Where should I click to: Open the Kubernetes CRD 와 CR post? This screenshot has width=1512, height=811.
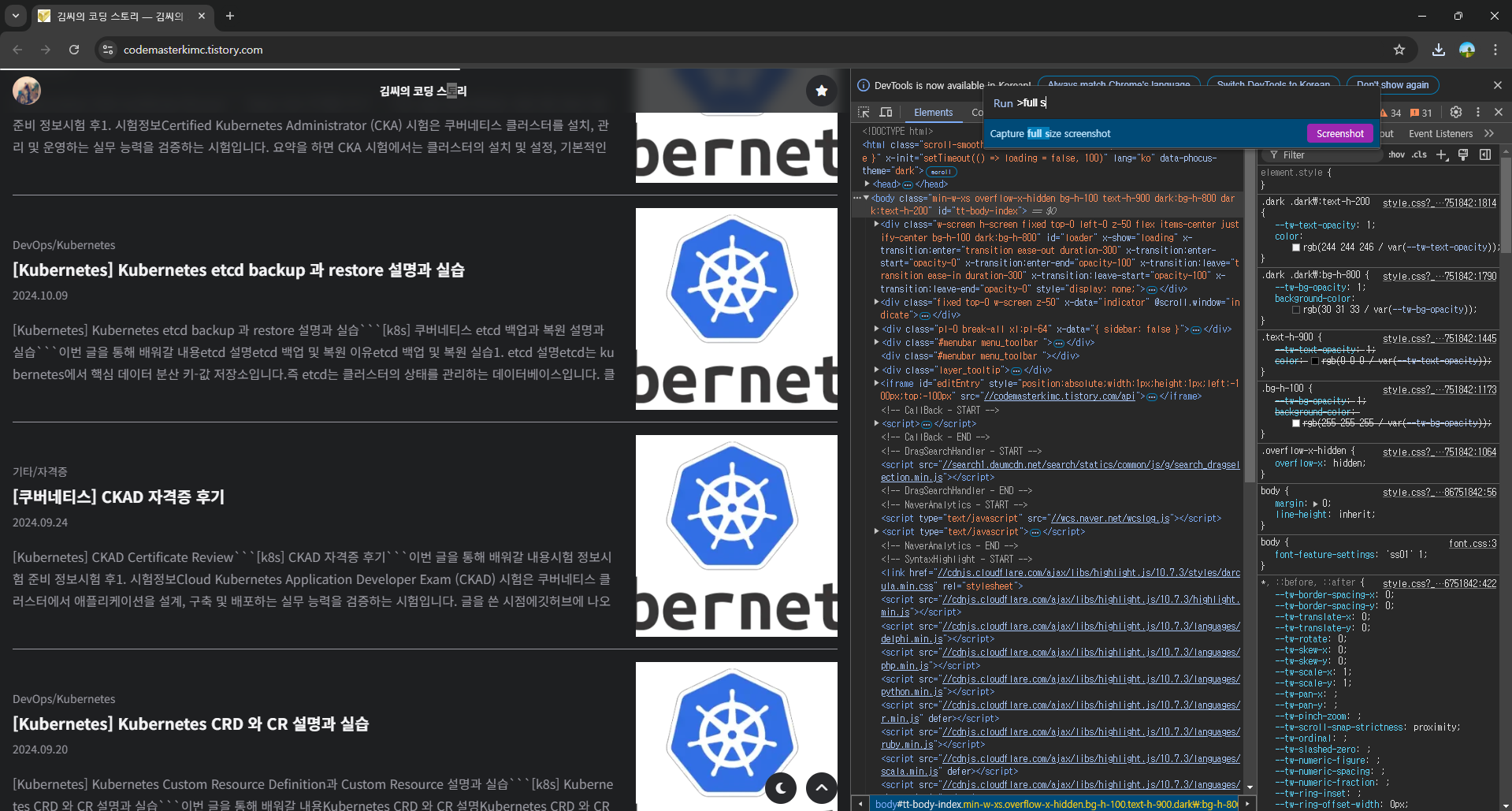pos(191,724)
